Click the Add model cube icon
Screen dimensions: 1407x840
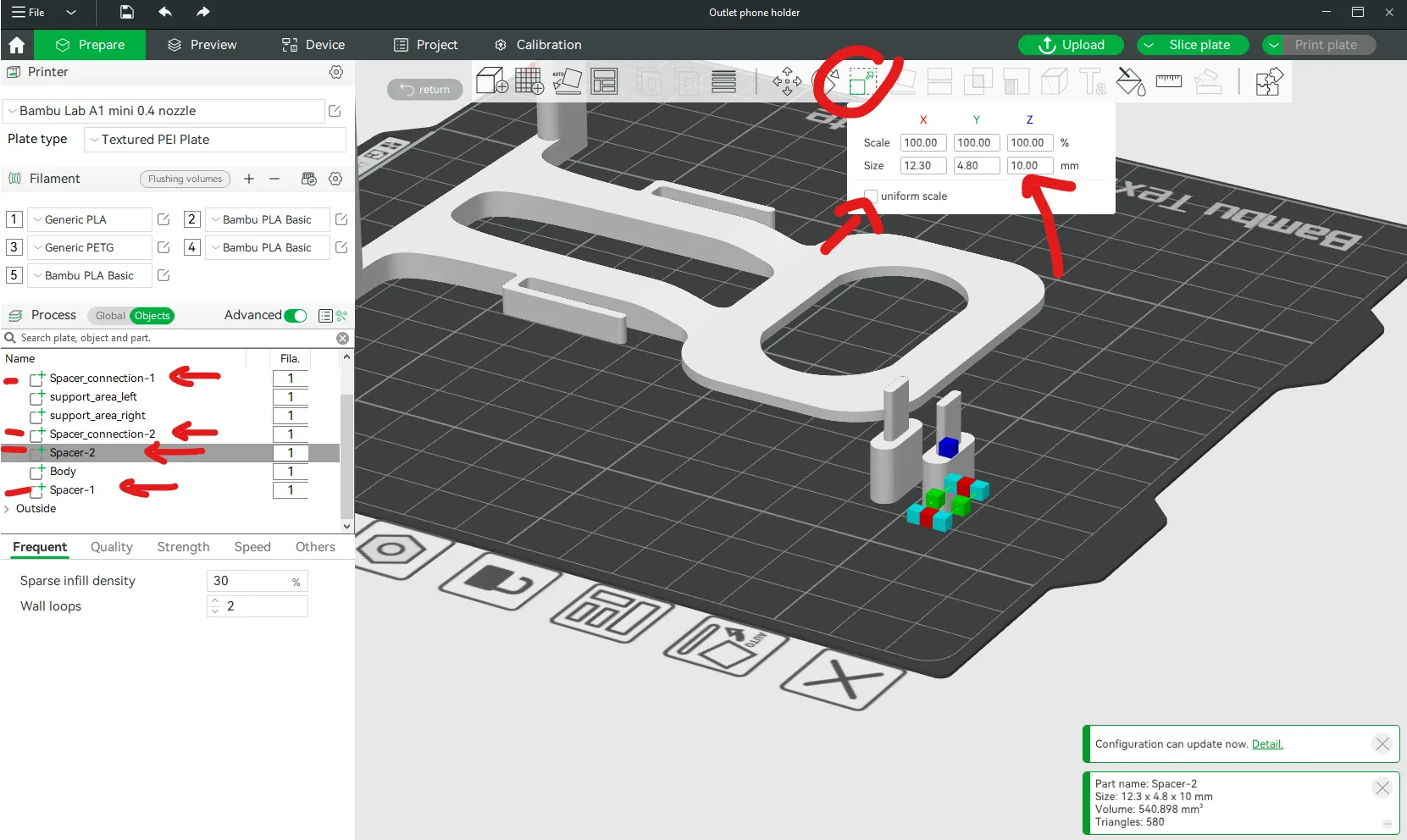491,81
